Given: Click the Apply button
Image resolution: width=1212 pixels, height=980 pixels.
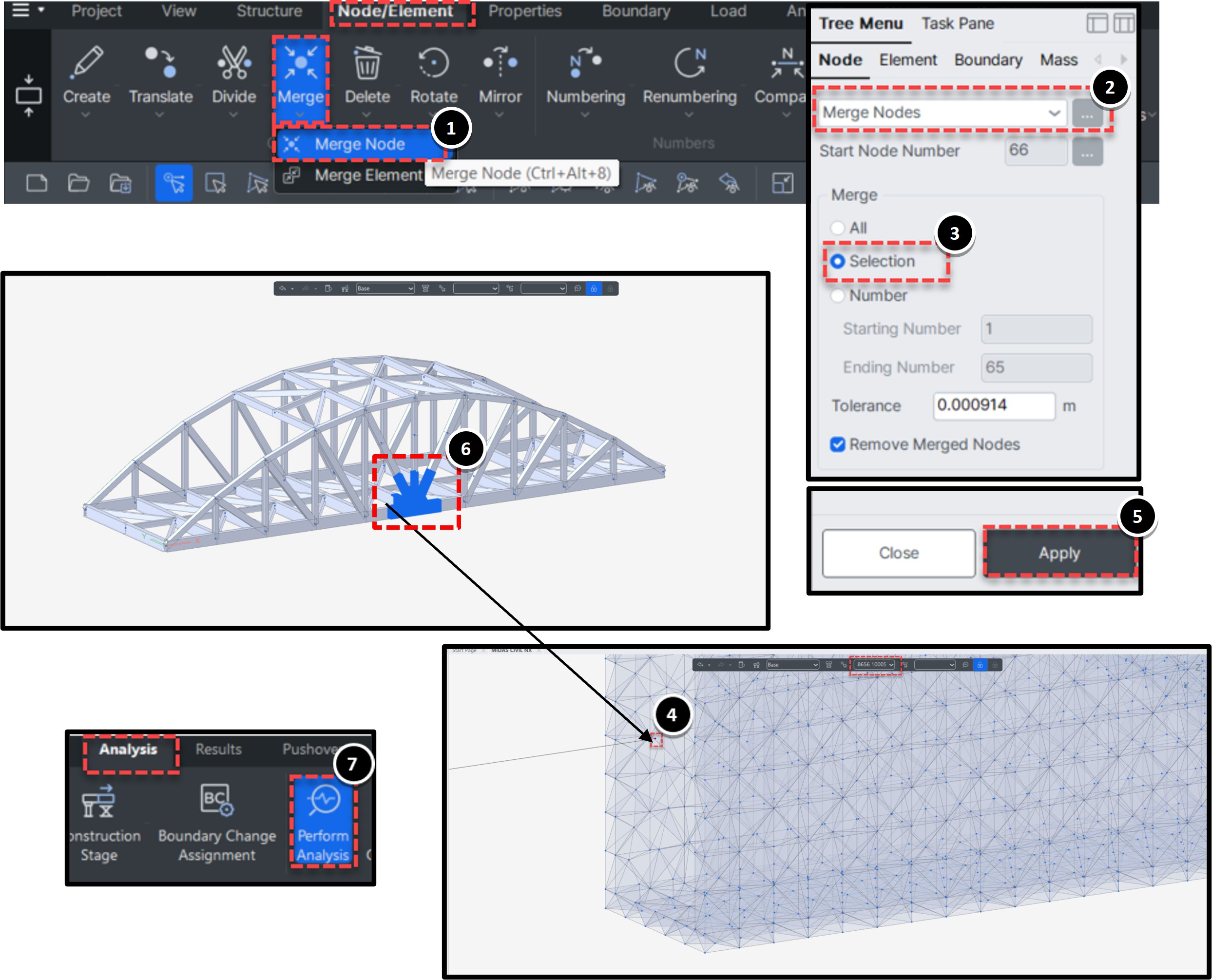Looking at the screenshot, I should [1059, 553].
